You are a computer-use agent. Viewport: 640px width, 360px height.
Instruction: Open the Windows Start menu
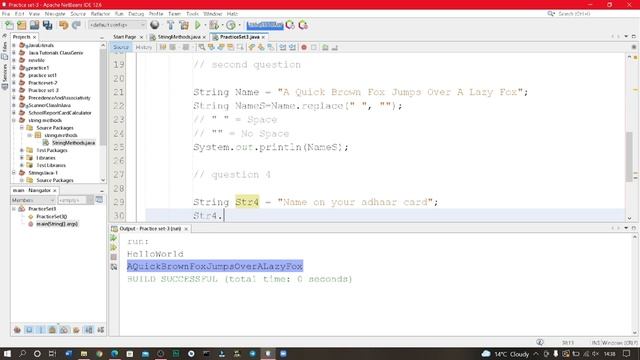(x=7, y=353)
